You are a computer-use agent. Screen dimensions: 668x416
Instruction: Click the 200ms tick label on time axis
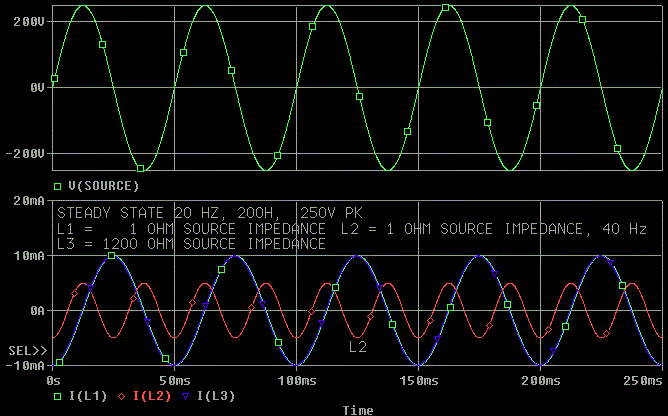click(x=540, y=381)
